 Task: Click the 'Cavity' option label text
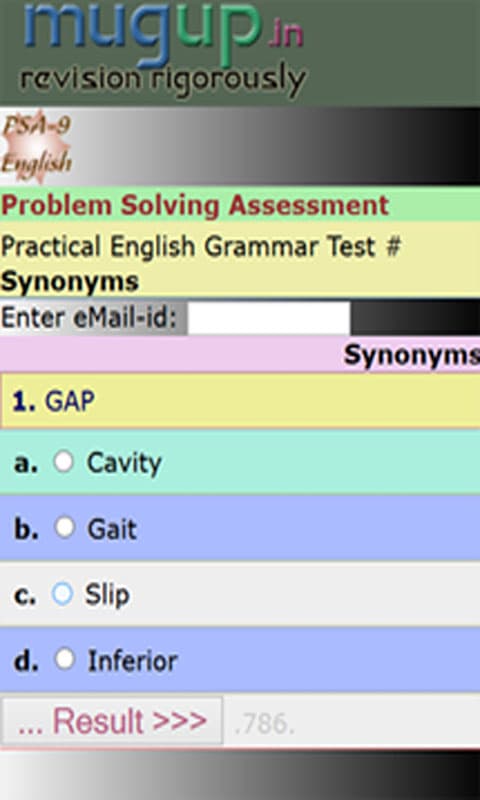[124, 463]
